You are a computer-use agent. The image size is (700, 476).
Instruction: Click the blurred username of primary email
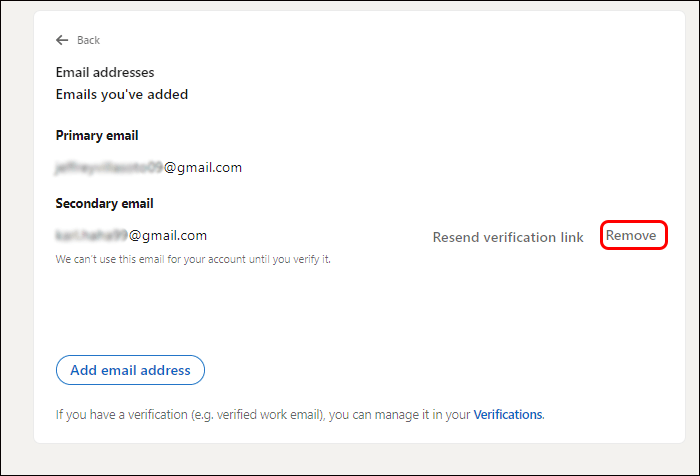(x=109, y=167)
